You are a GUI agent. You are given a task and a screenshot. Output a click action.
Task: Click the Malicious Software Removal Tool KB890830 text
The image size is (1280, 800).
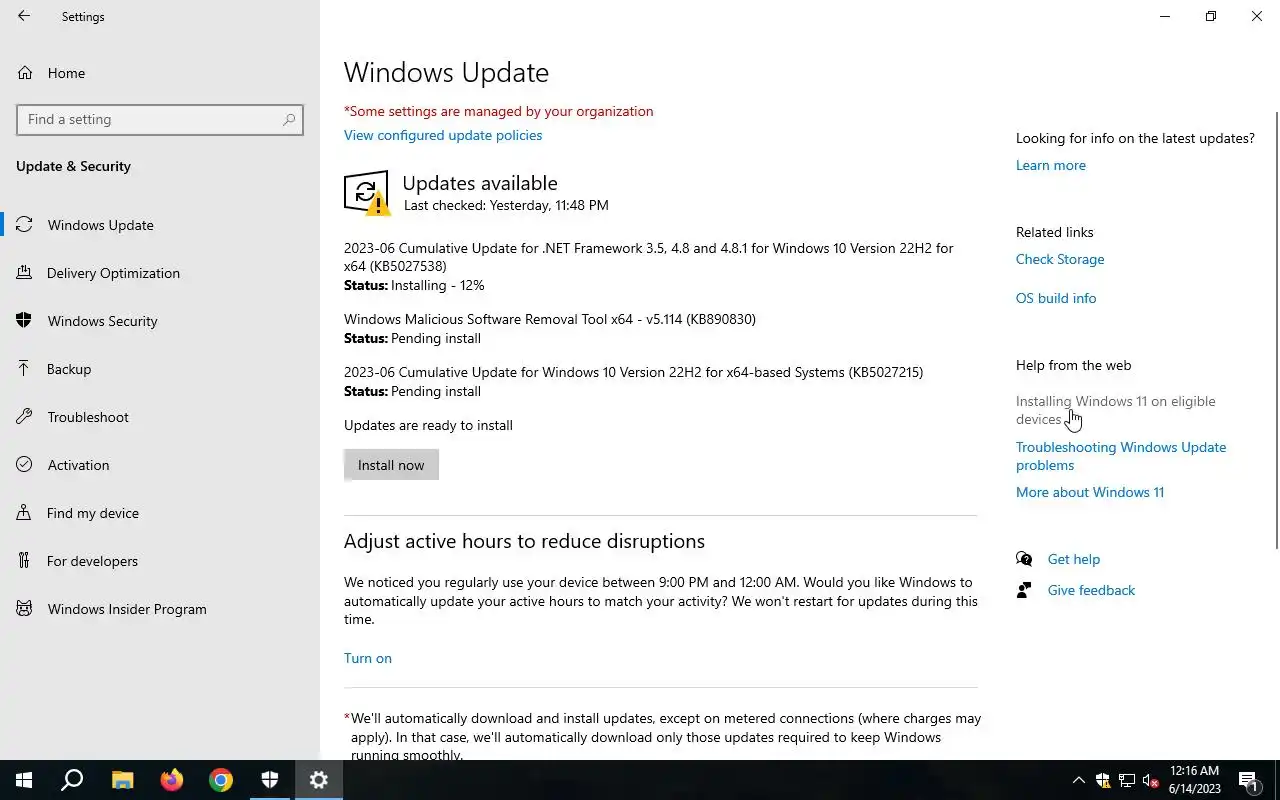(x=550, y=319)
